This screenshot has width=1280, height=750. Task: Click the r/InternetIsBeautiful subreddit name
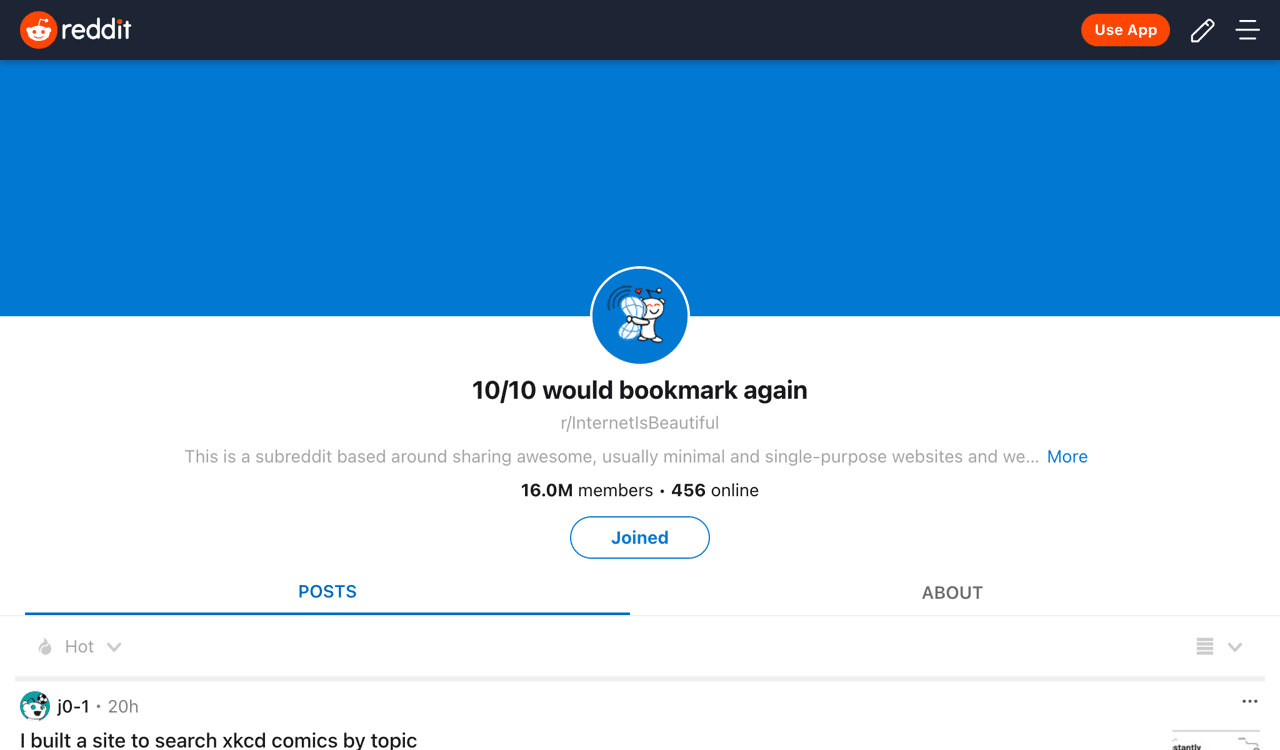(x=640, y=423)
